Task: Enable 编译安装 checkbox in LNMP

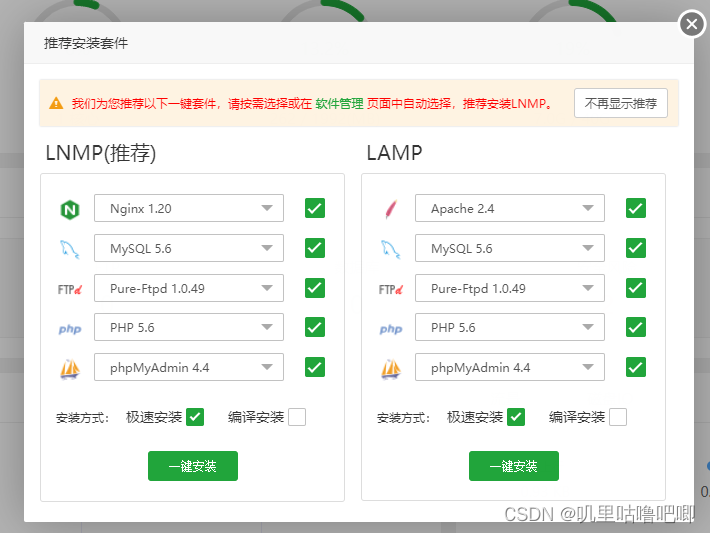Action: pyautogui.click(x=297, y=417)
